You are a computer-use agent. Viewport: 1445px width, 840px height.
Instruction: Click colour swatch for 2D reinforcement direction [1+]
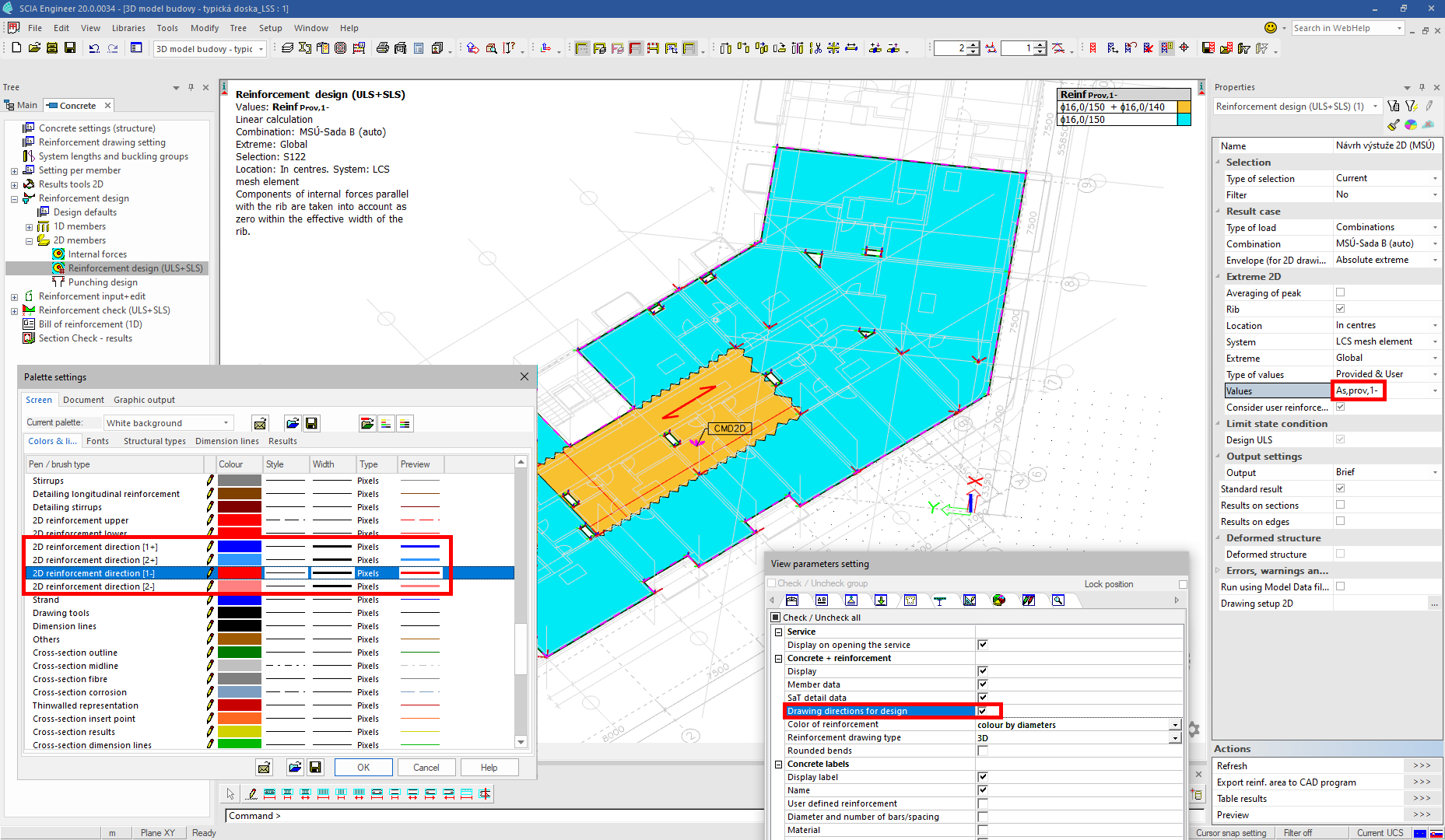point(239,547)
